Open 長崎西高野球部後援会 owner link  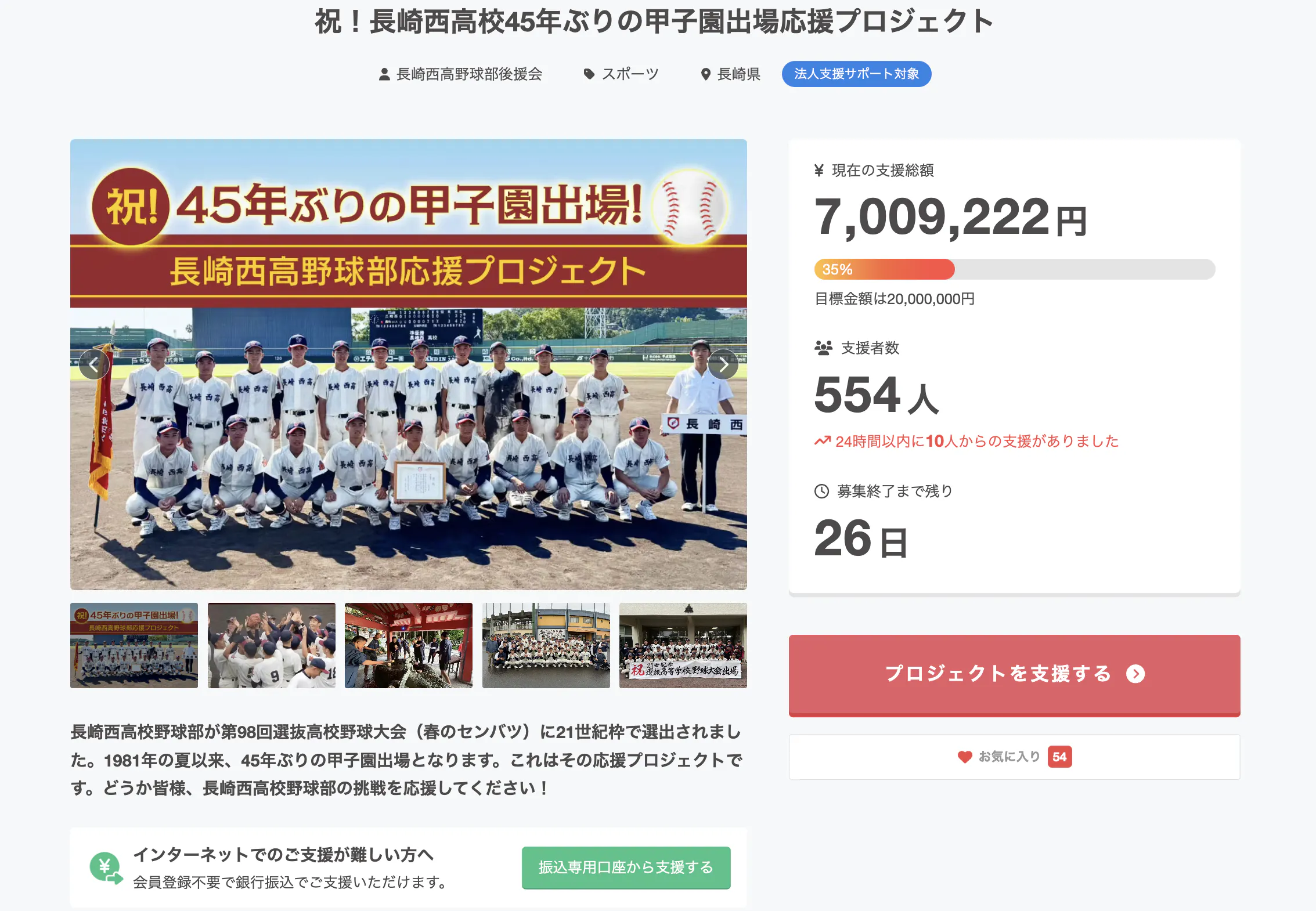point(468,74)
